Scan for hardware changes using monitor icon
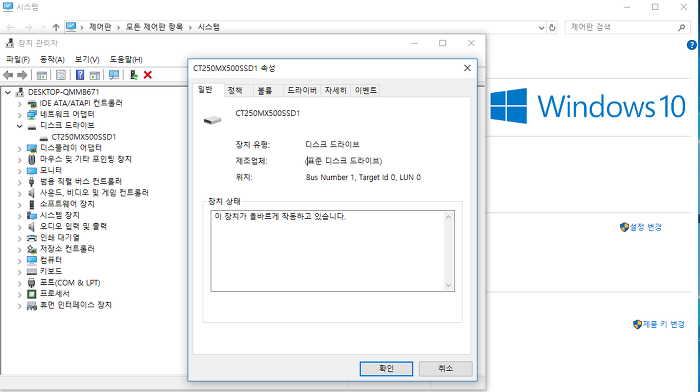The height and width of the screenshot is (392, 700). coord(114,75)
